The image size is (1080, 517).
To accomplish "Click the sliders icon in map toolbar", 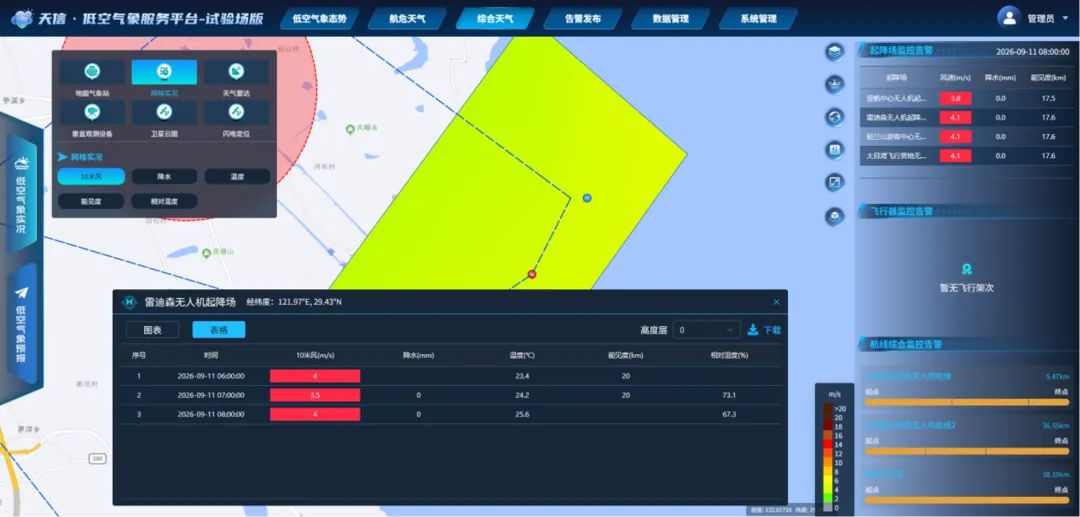I will tap(835, 149).
